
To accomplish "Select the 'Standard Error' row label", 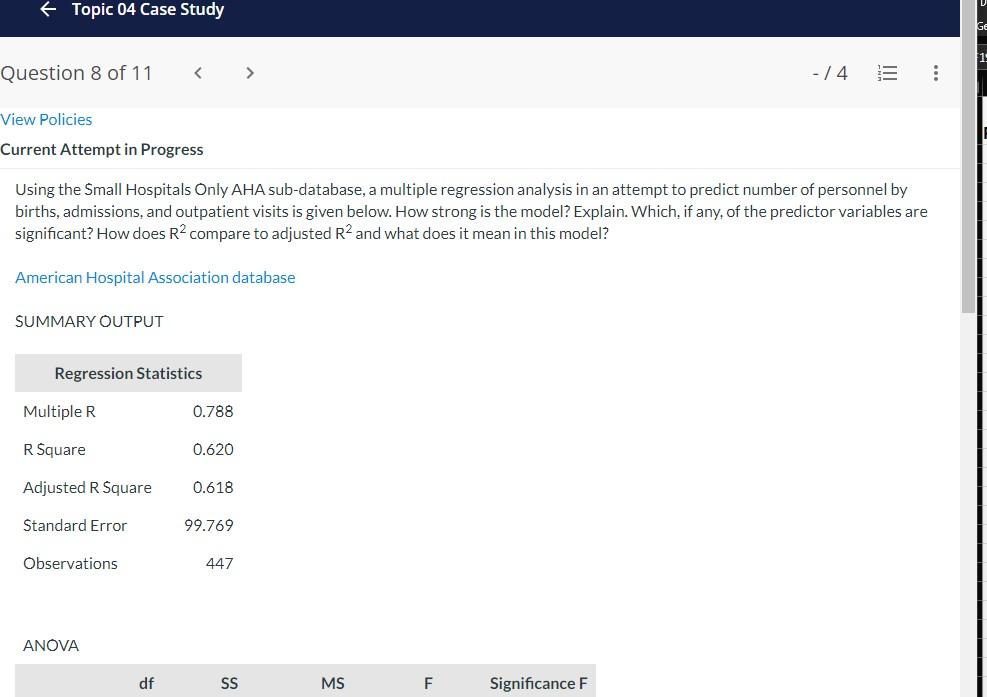I will (x=75, y=526).
